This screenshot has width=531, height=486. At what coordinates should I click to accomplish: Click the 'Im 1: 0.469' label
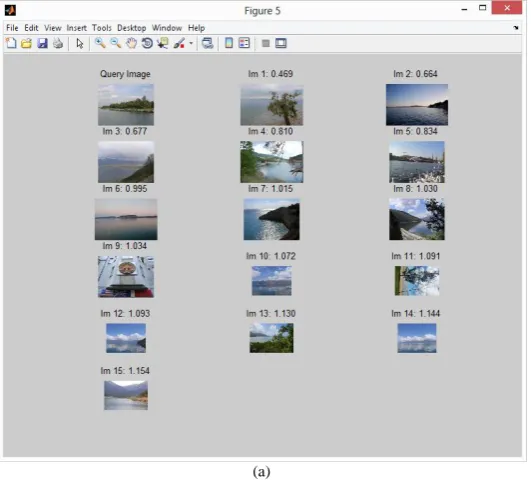271,74
